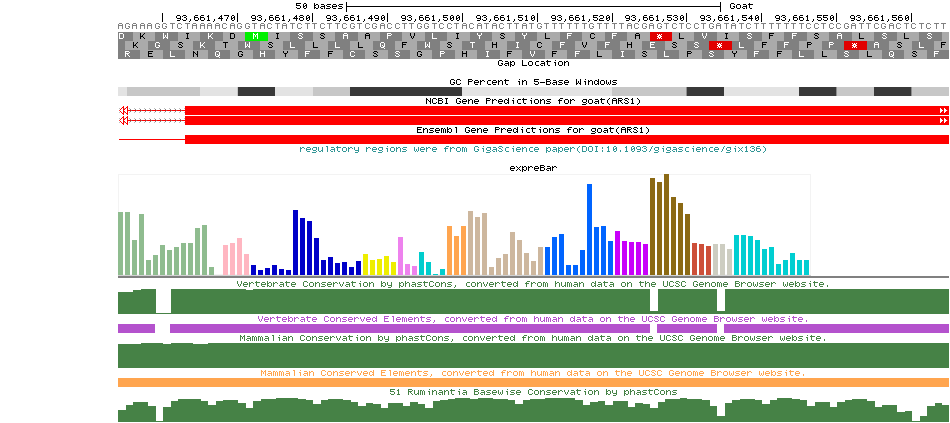This screenshot has width=950, height=423.
Task: Open the 51 Ruminantia Basewise Conservation title
Action: click(533, 392)
